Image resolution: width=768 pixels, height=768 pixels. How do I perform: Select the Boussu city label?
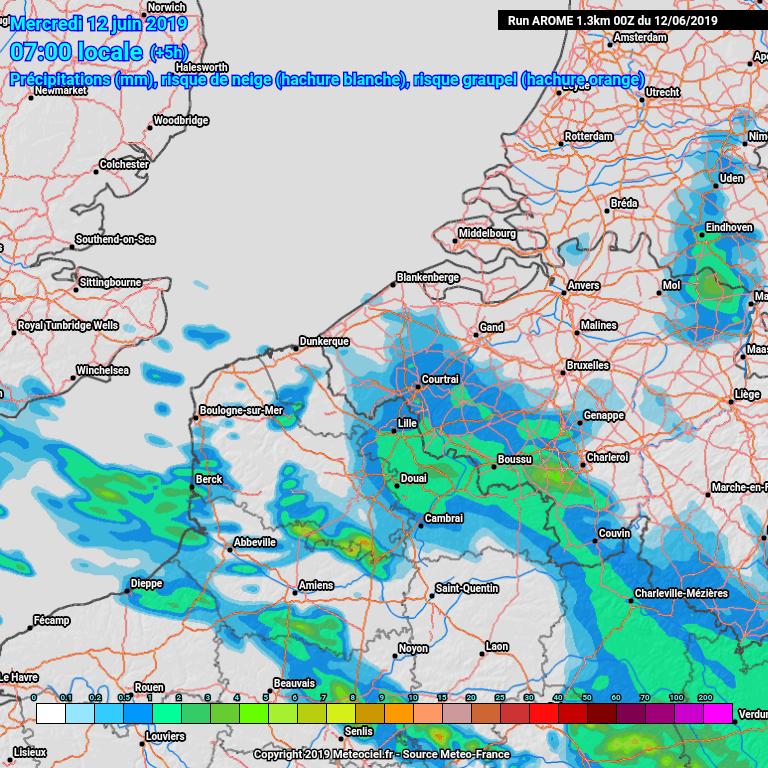point(514,459)
